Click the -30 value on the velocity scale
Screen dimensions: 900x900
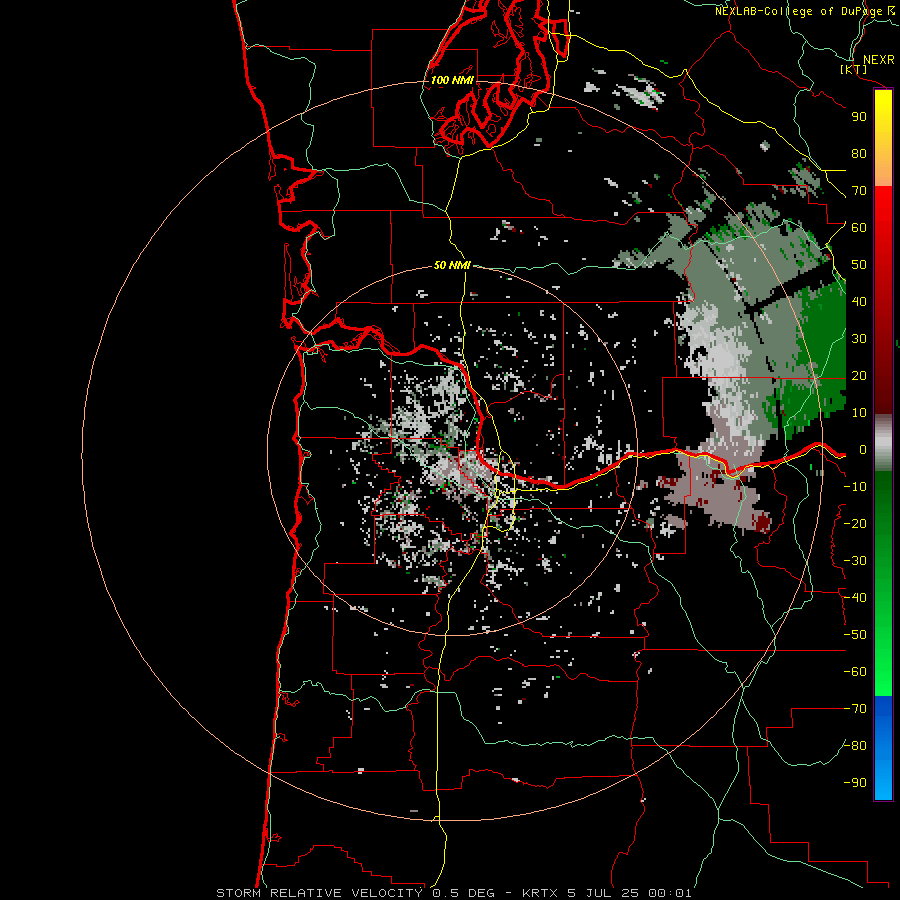click(855, 561)
